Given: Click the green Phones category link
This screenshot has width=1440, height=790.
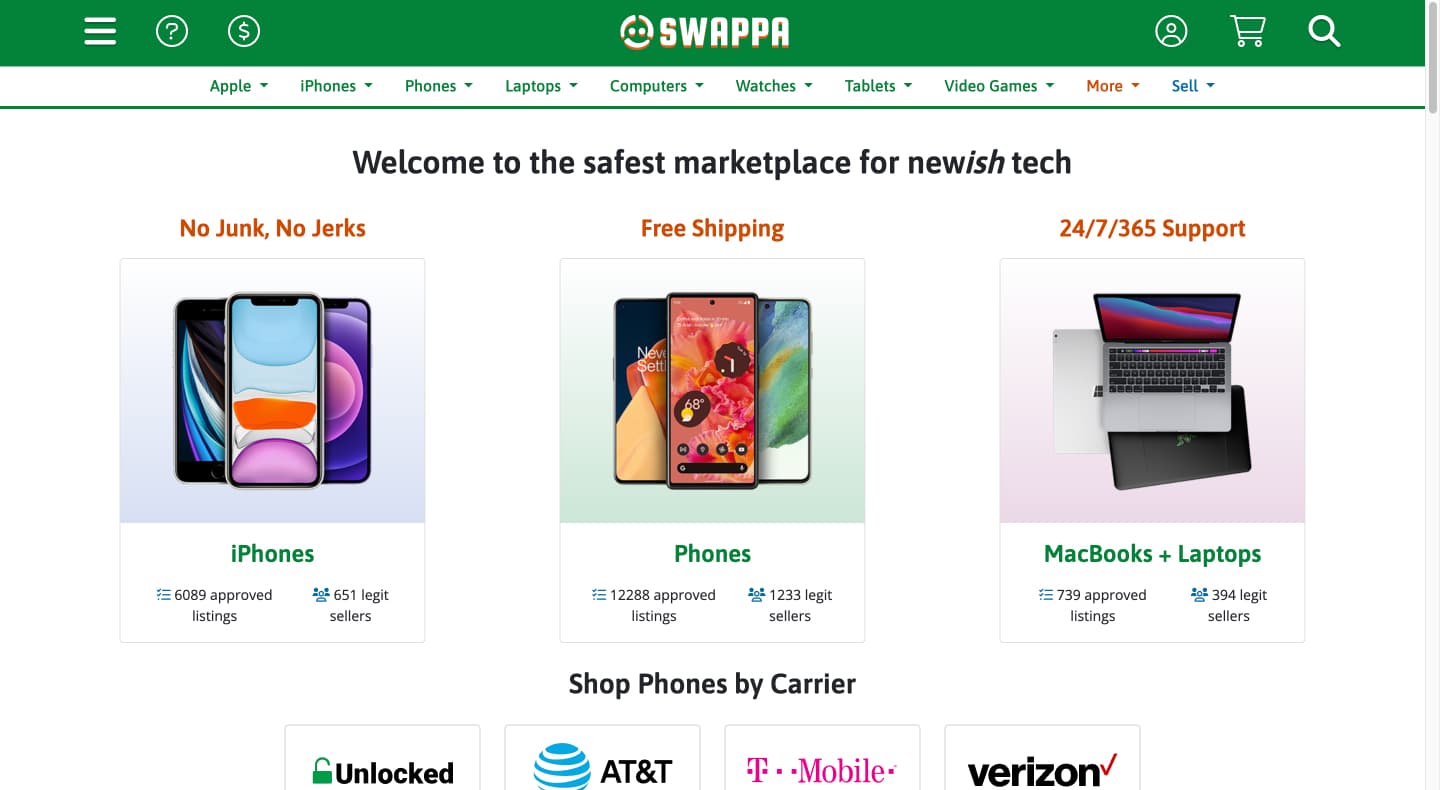Looking at the screenshot, I should coord(712,554).
